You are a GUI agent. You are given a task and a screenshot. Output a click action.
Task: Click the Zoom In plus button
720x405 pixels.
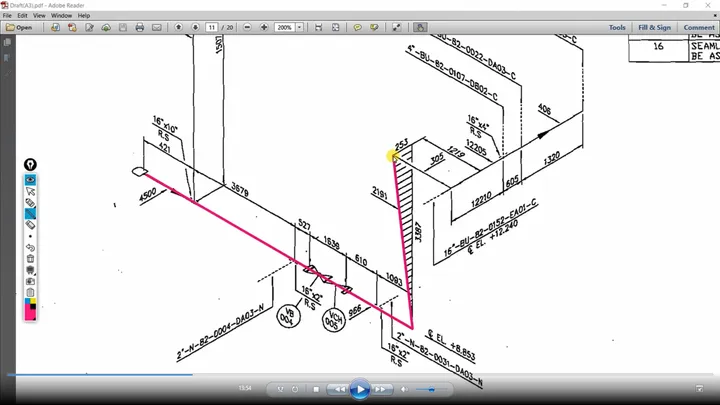(264, 28)
